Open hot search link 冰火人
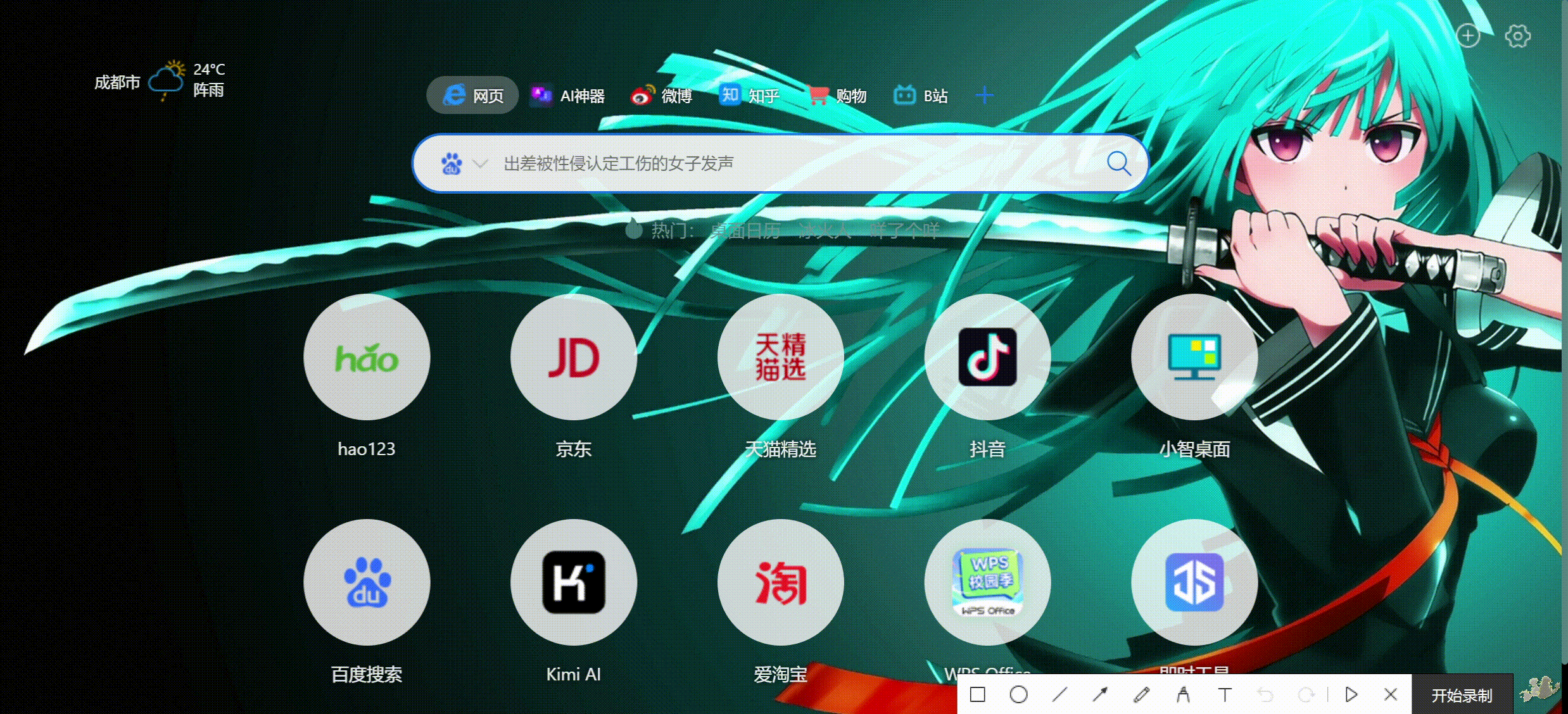1568x714 pixels. click(x=825, y=230)
